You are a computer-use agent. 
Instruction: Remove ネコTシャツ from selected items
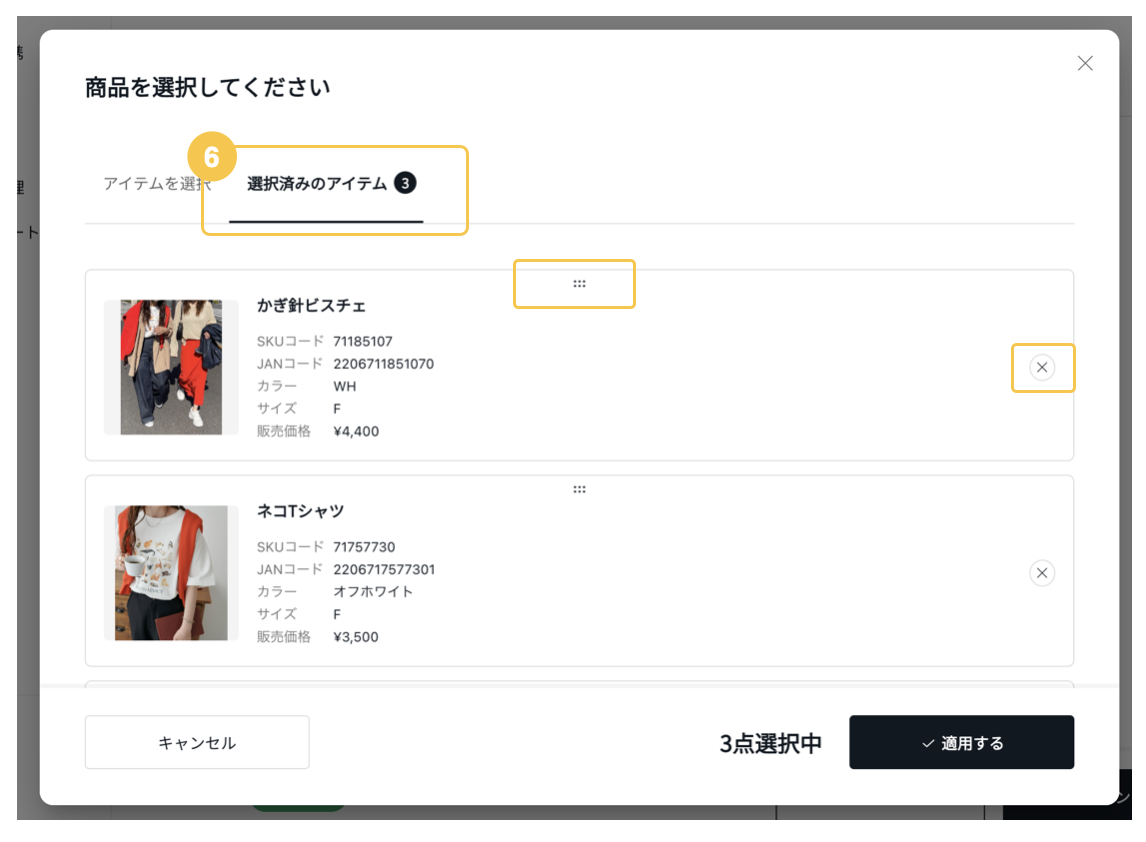[x=1041, y=573]
